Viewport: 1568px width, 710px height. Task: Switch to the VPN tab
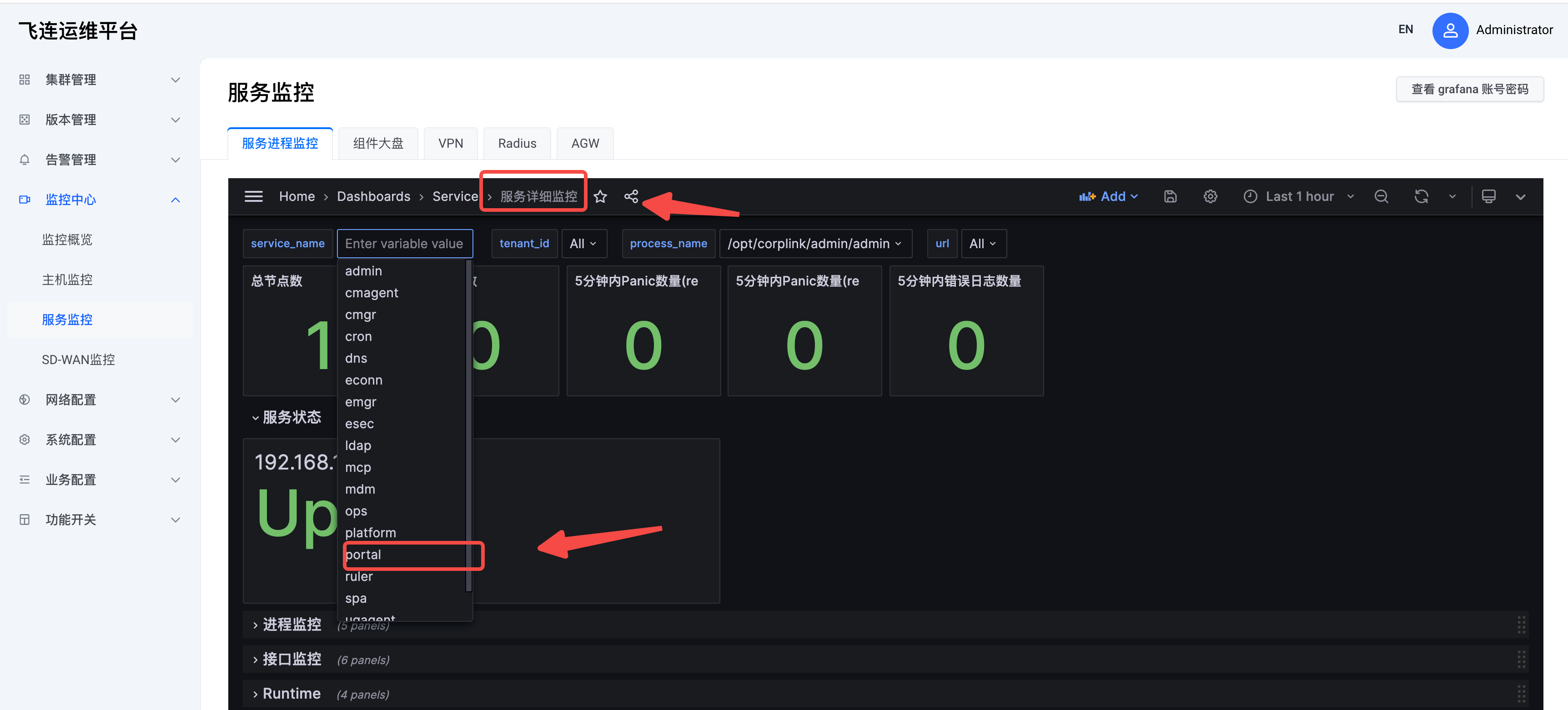450,144
